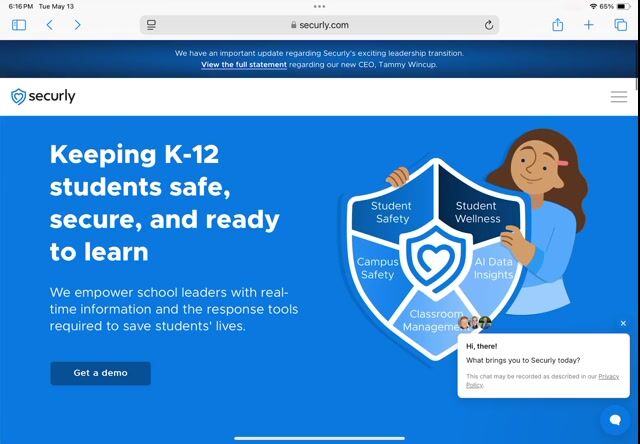Go back to previous page
Screen dimensions: 640x444
pos(50,25)
